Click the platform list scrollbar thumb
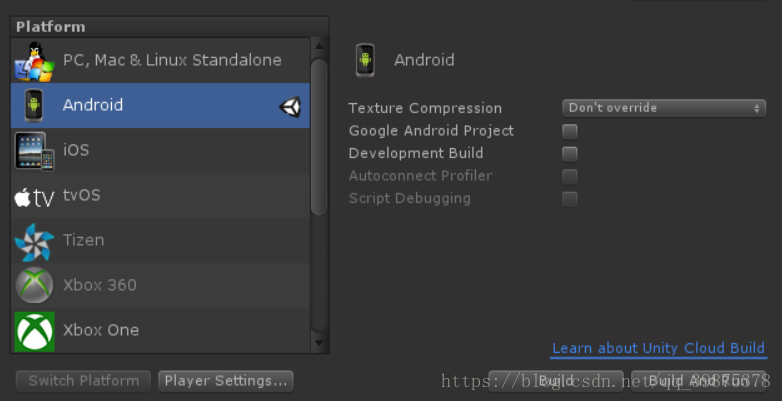 tap(319, 137)
